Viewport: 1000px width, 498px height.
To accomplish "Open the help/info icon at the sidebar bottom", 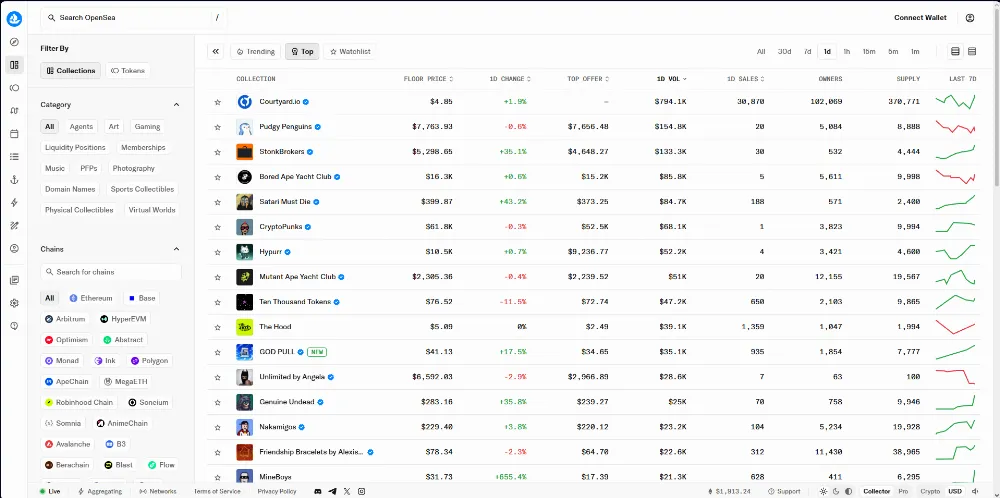I will (14, 326).
